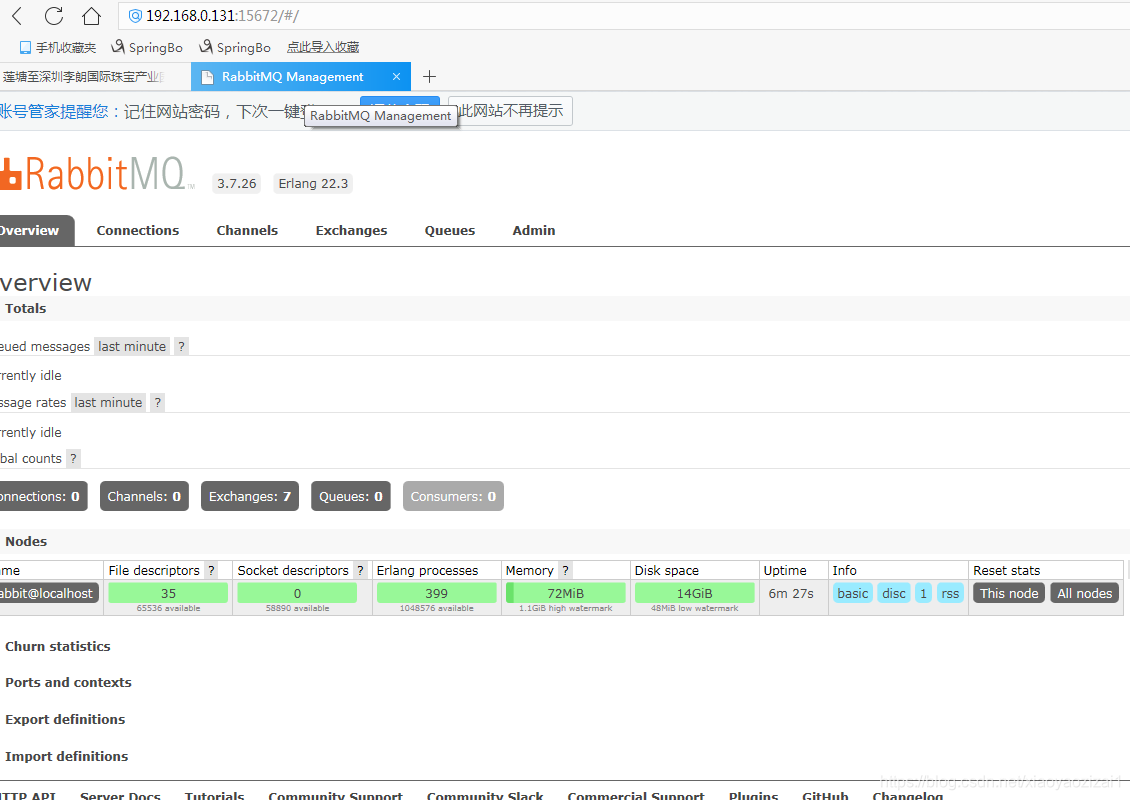Open the rabbit@localhost node link
This screenshot has height=800, width=1130.
coord(49,594)
